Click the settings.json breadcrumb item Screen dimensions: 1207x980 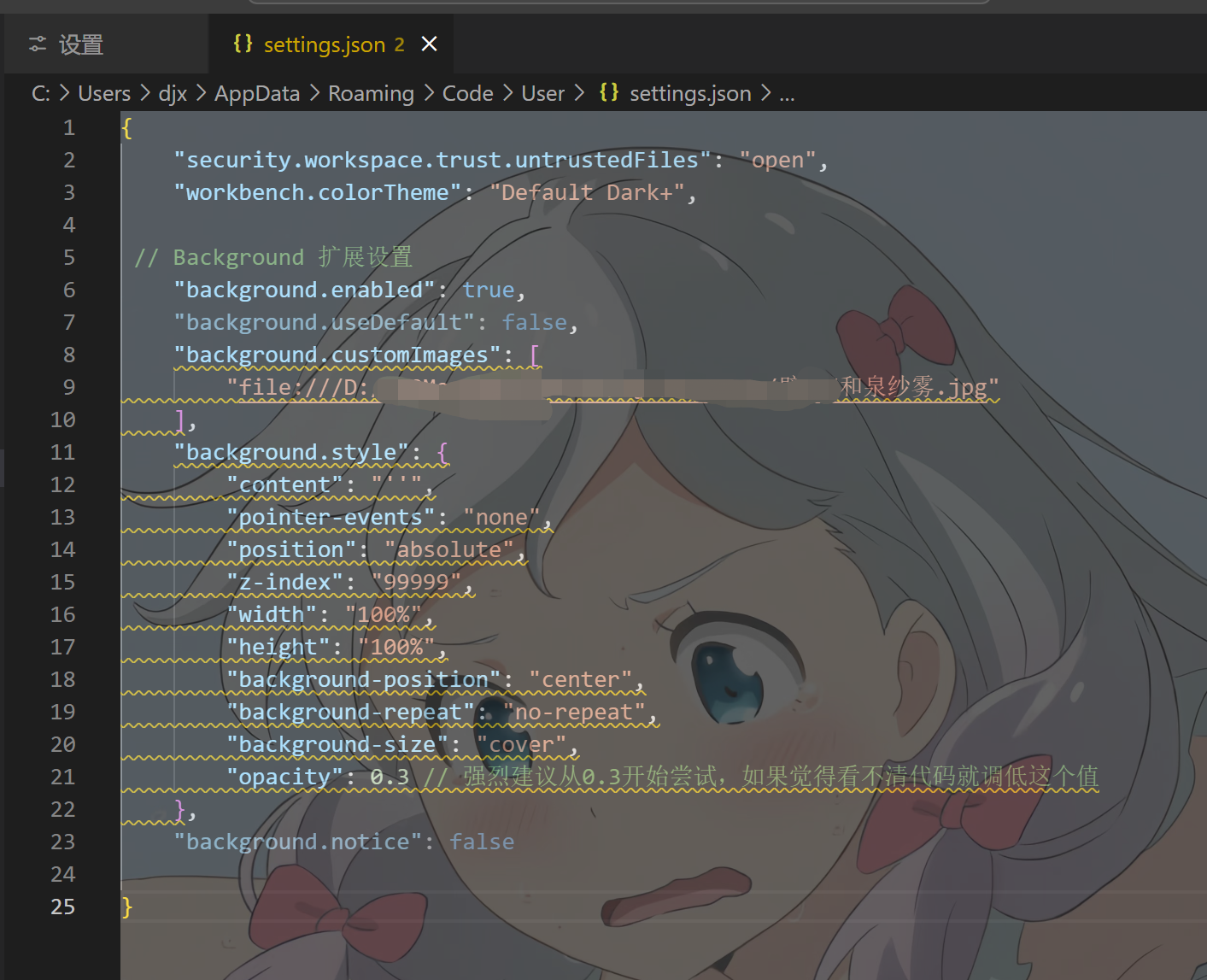click(x=690, y=93)
